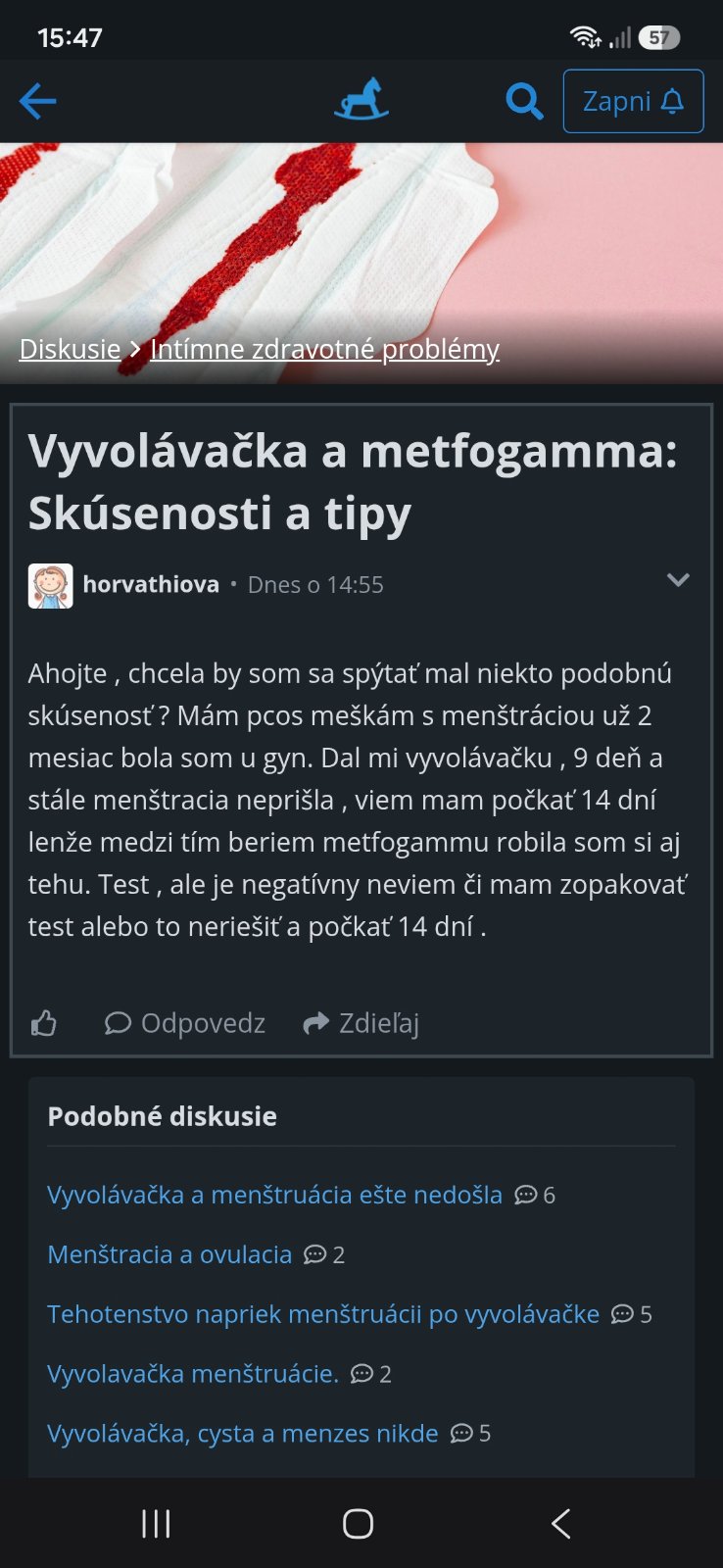Like the post with thumbs-up icon
Screen dimensions: 723x1568
(44, 1024)
